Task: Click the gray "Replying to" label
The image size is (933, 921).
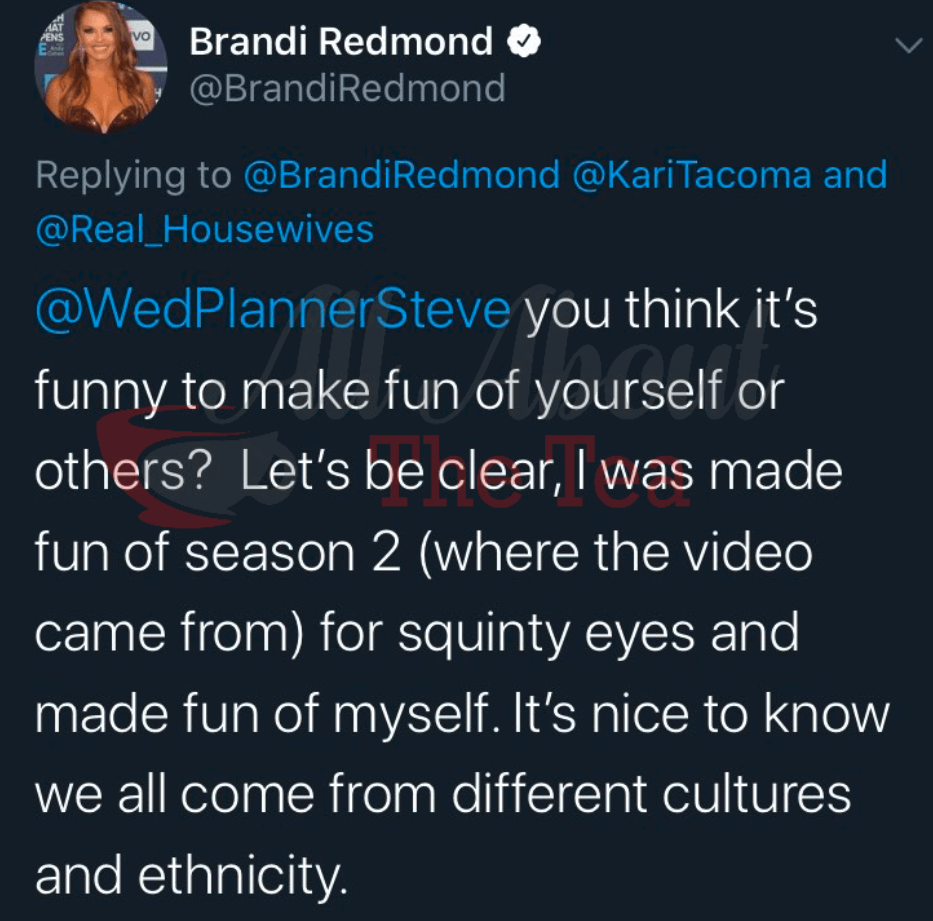Action: click(133, 175)
